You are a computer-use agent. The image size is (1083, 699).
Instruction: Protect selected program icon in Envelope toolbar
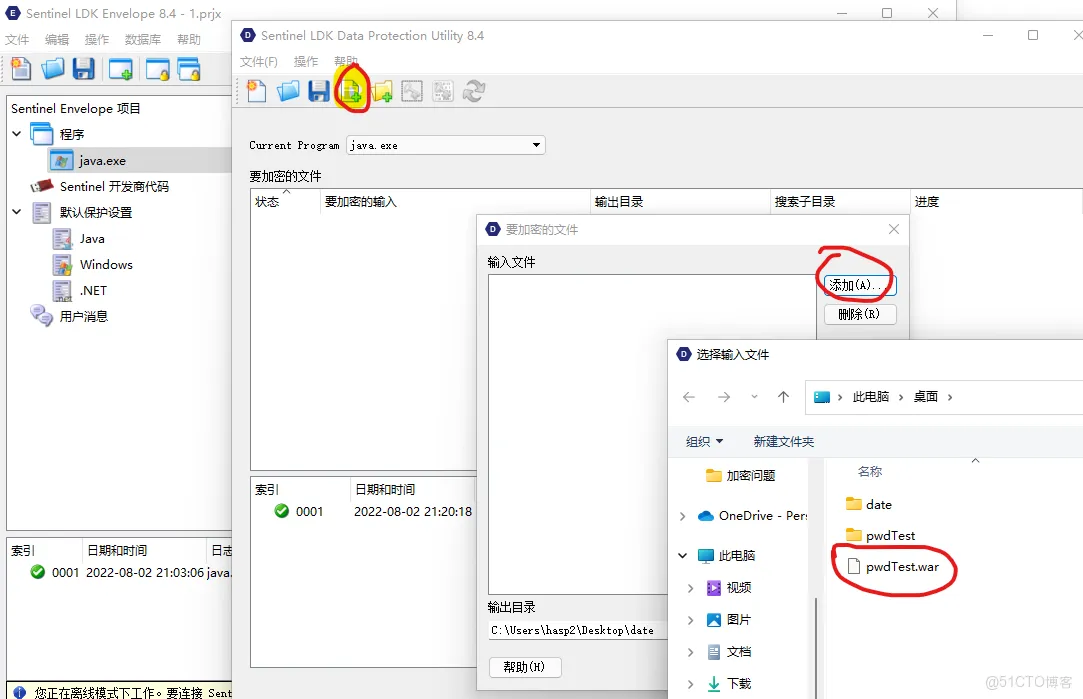click(x=157, y=69)
